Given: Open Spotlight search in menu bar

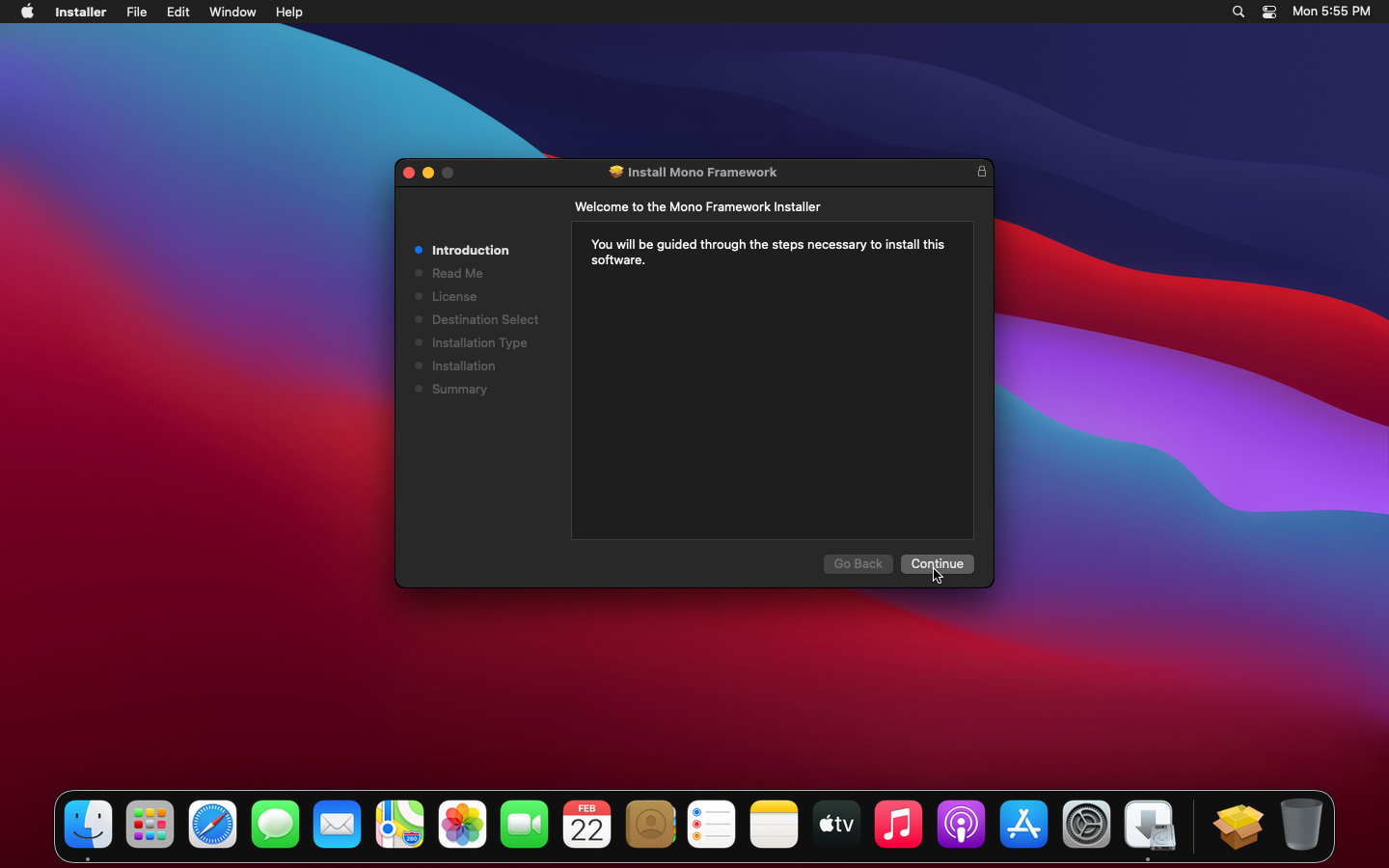Looking at the screenshot, I should (1239, 12).
